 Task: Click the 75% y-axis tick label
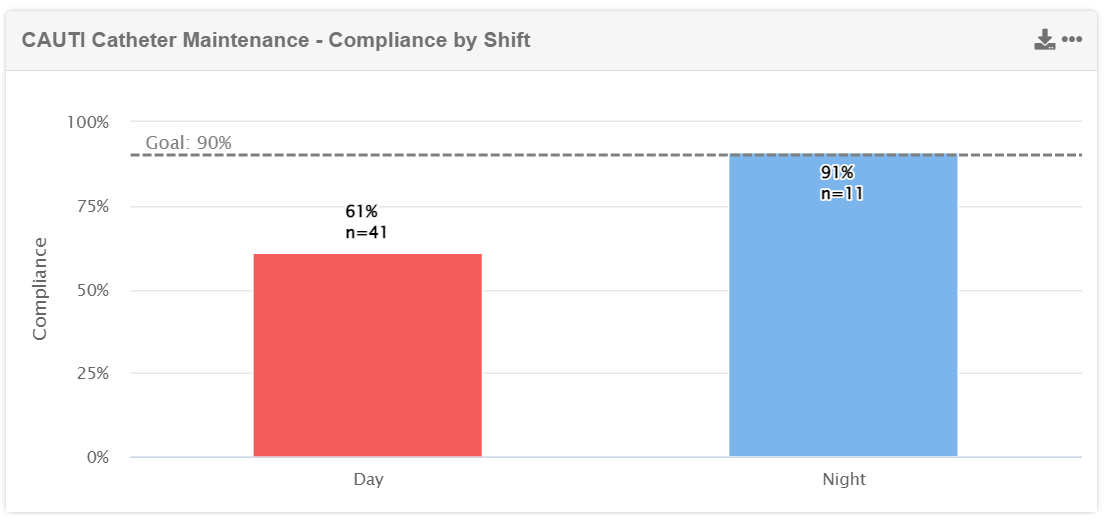[92, 206]
